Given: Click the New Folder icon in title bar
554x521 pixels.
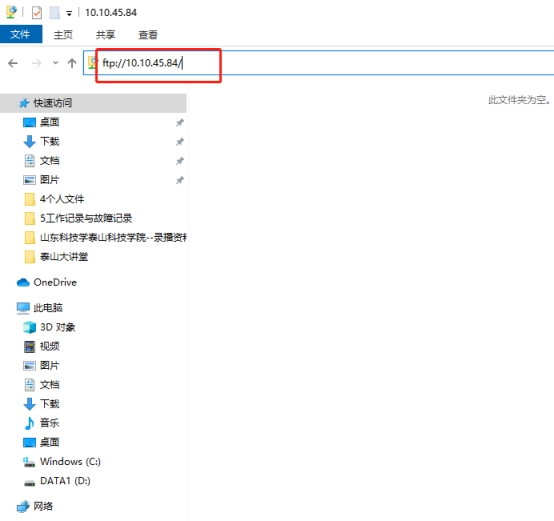Looking at the screenshot, I should point(54,13).
